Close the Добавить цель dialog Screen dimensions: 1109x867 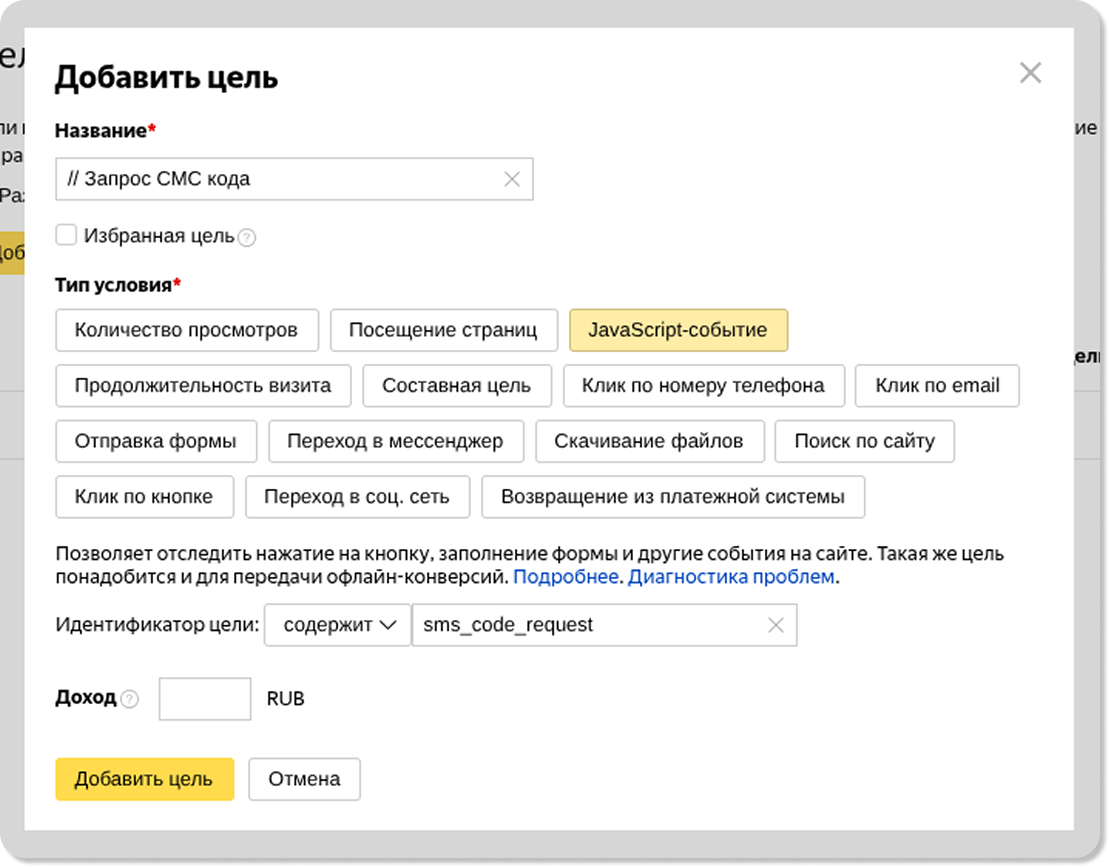coord(1030,73)
